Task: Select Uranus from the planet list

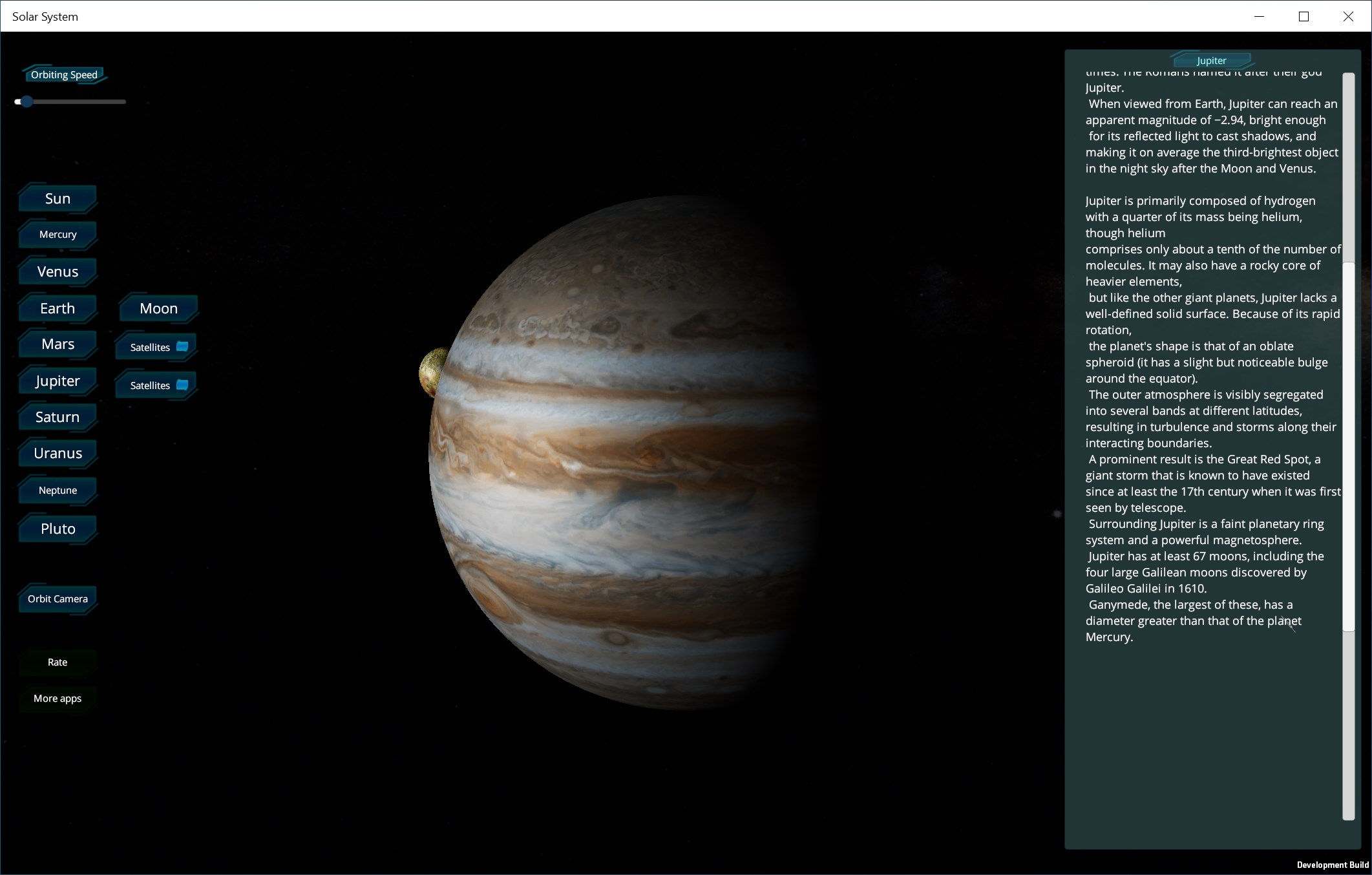Action: pos(58,453)
